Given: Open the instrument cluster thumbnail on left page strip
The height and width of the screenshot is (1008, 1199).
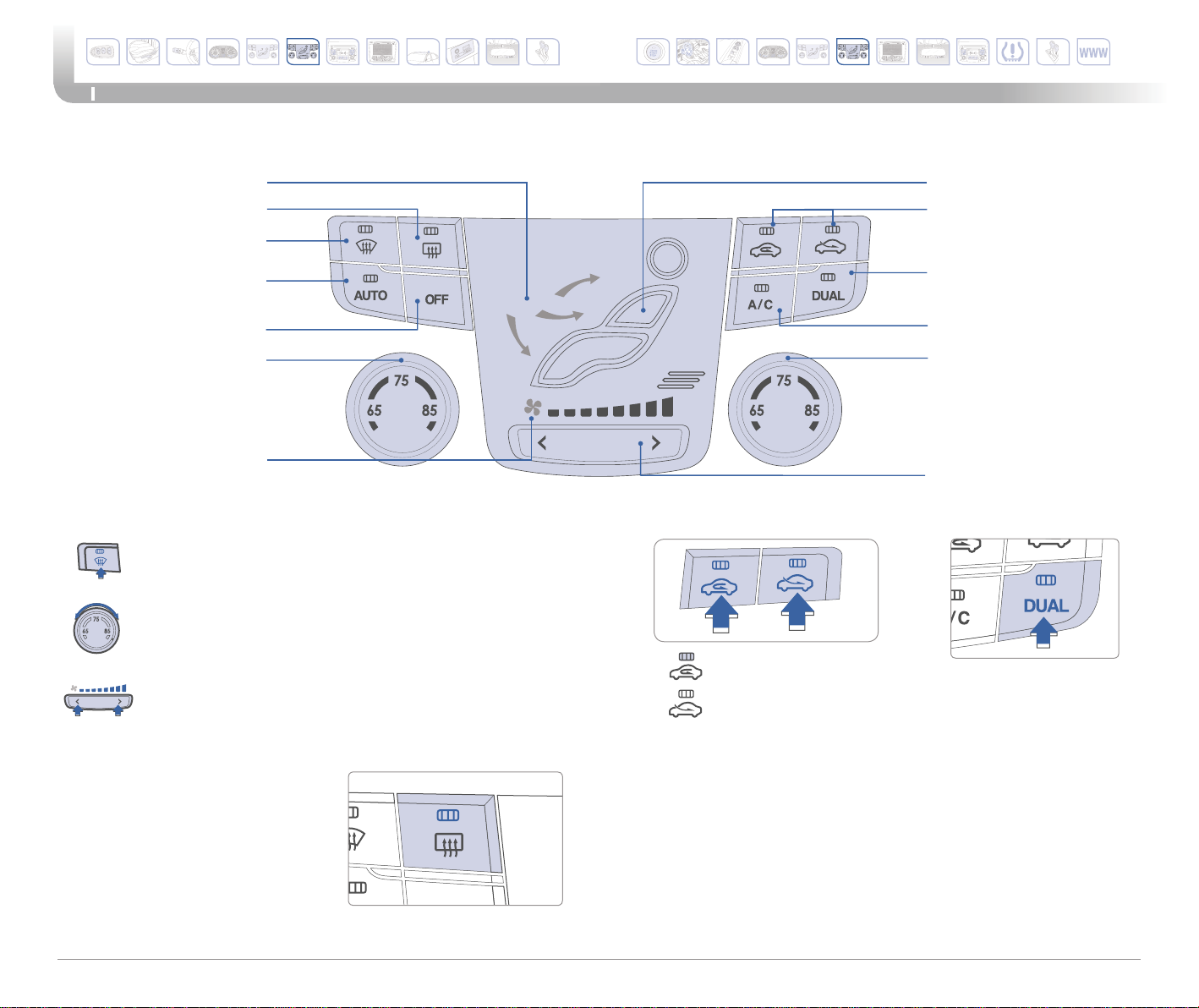Looking at the screenshot, I should (223, 52).
